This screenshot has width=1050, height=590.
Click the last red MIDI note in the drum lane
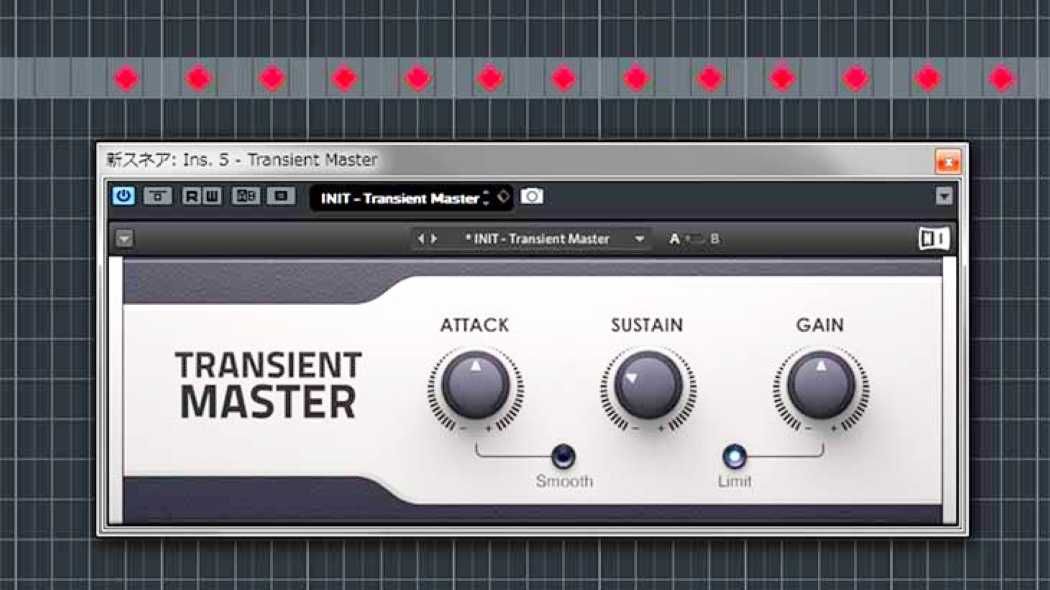(x=1001, y=78)
